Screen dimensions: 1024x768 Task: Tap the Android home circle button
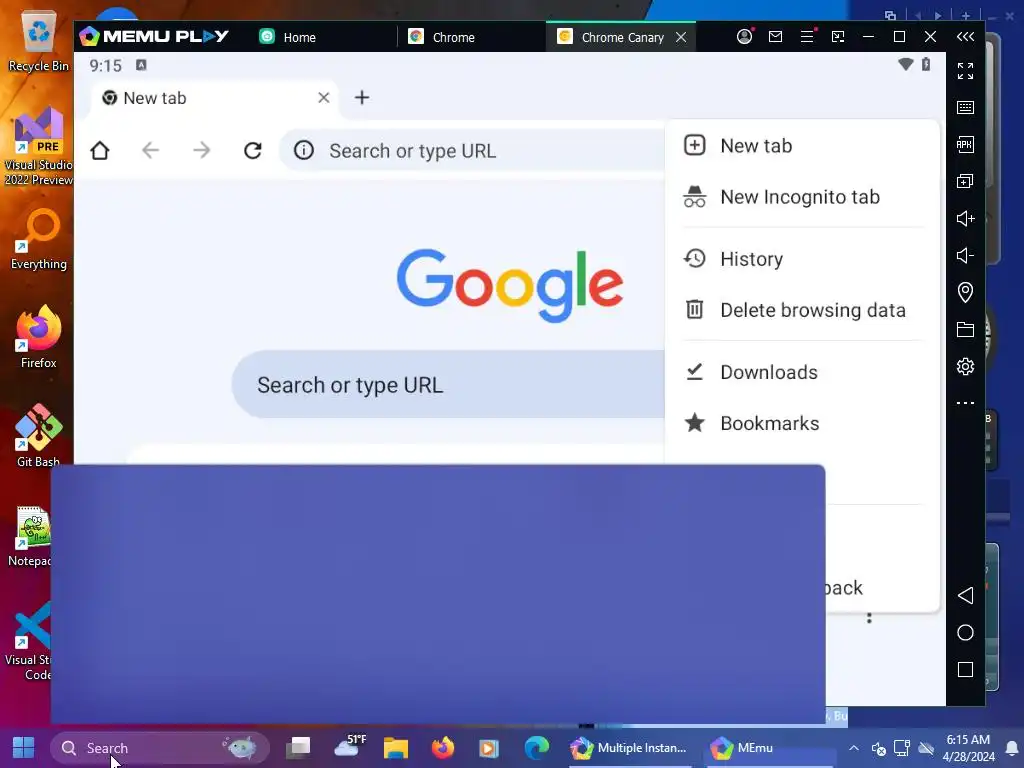click(965, 632)
